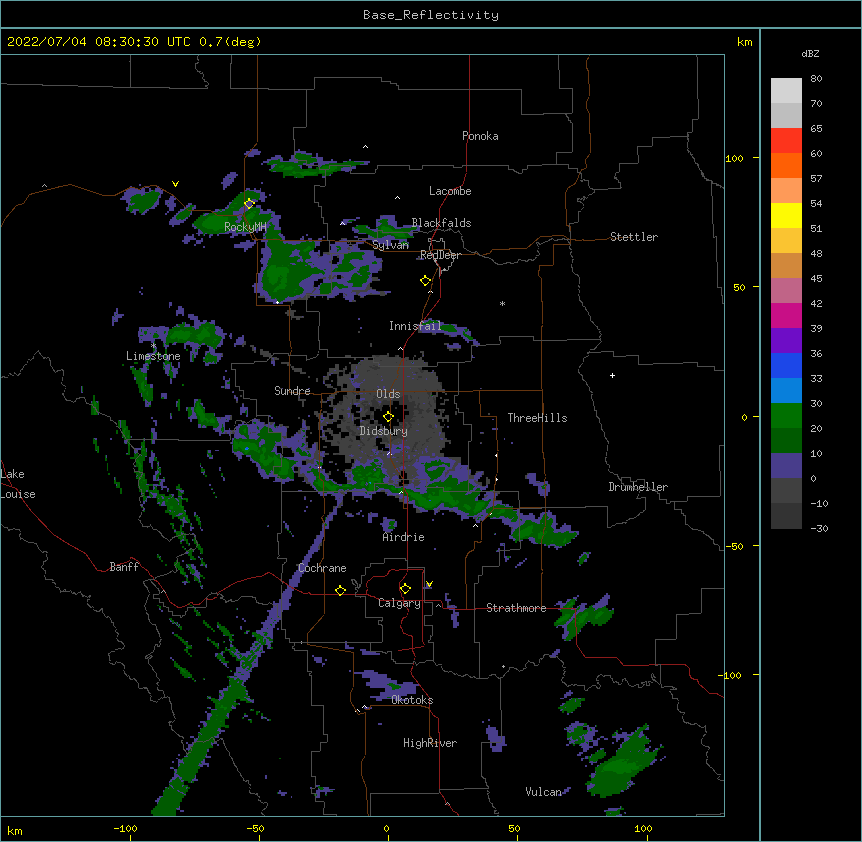Pick the yellow 51–54 dBZ legend swatch
The image size is (862, 842).
coord(786,215)
